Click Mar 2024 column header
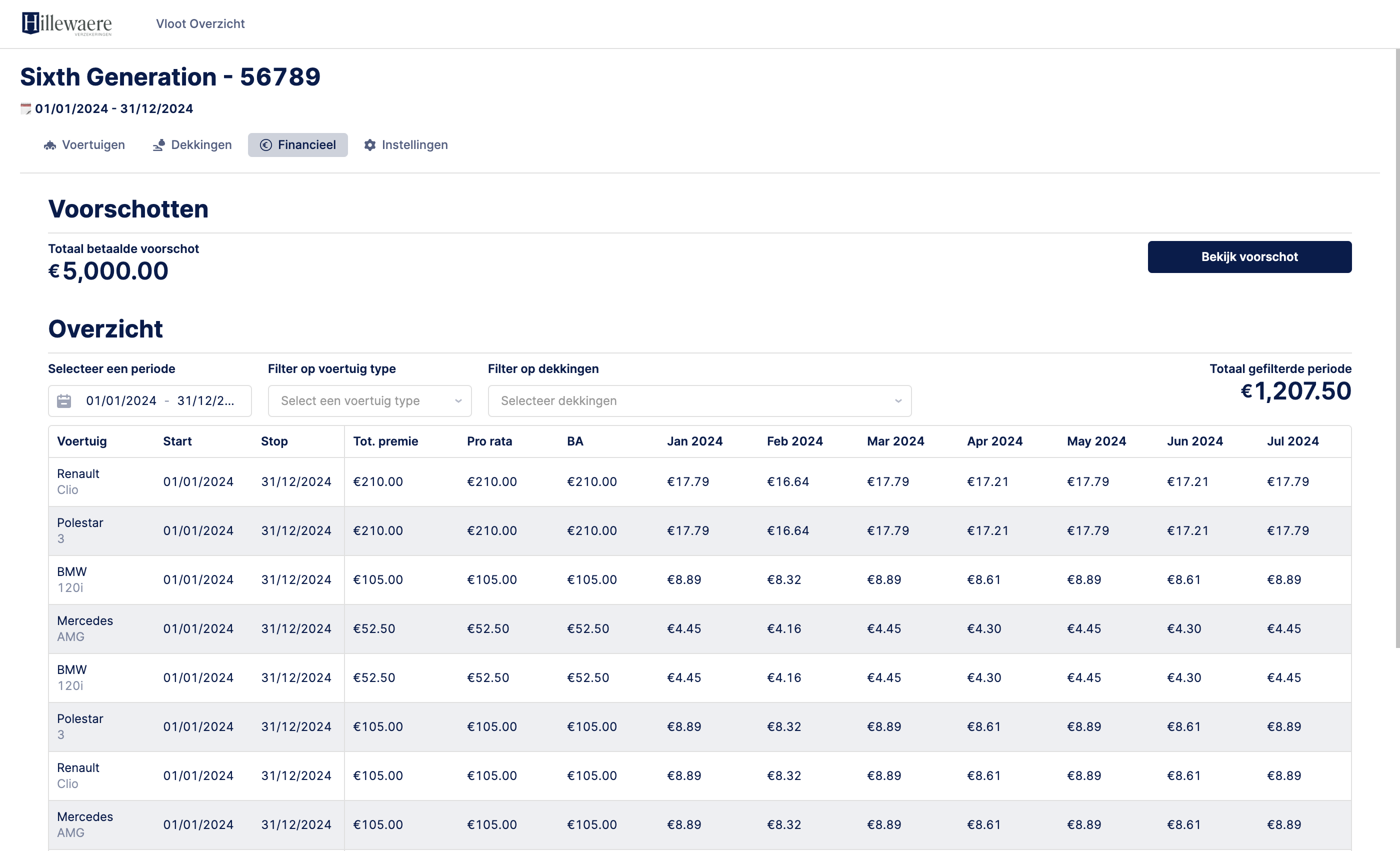1400x851 pixels. pyautogui.click(x=895, y=441)
